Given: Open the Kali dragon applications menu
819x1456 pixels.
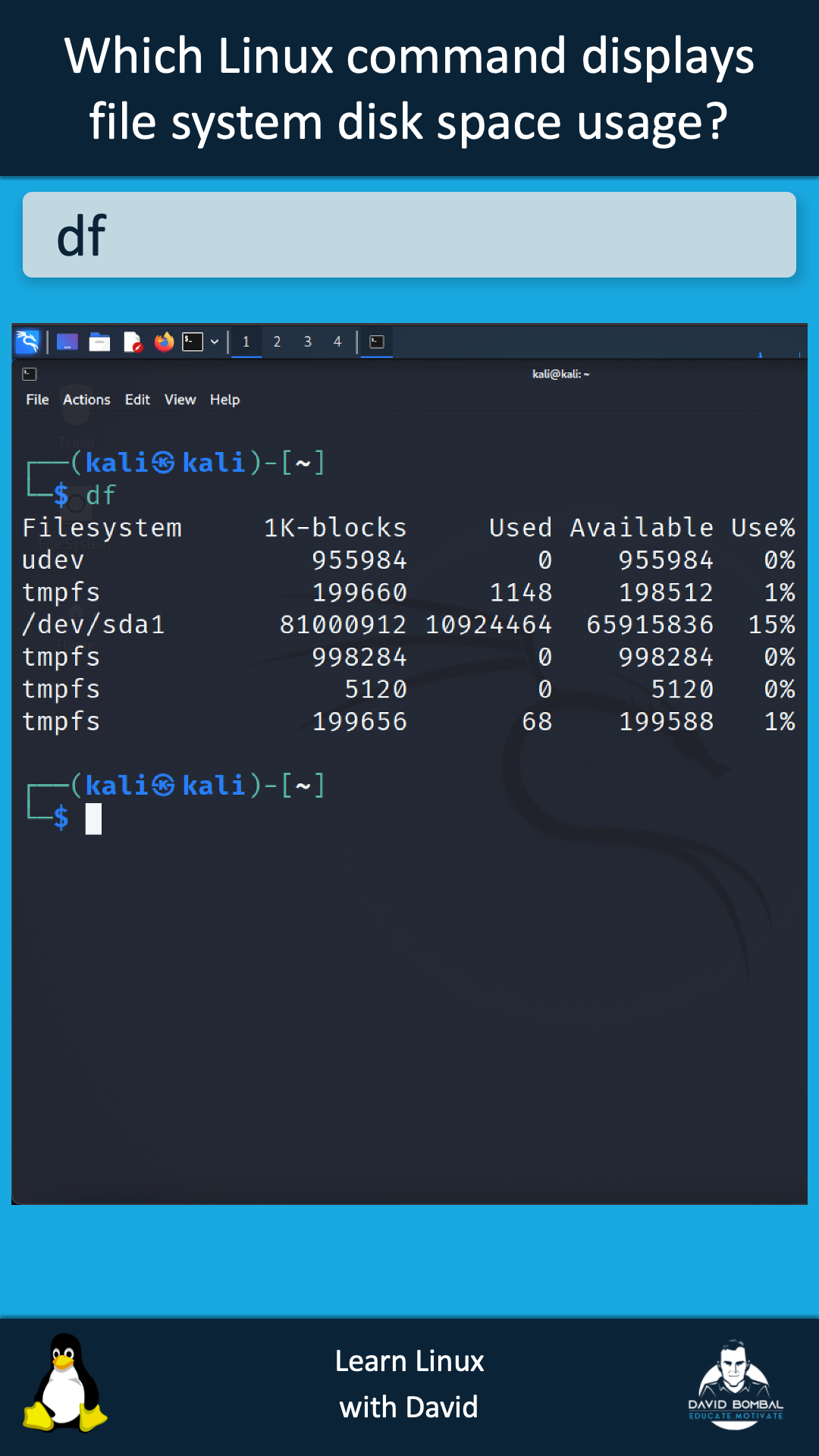Looking at the screenshot, I should [27, 342].
